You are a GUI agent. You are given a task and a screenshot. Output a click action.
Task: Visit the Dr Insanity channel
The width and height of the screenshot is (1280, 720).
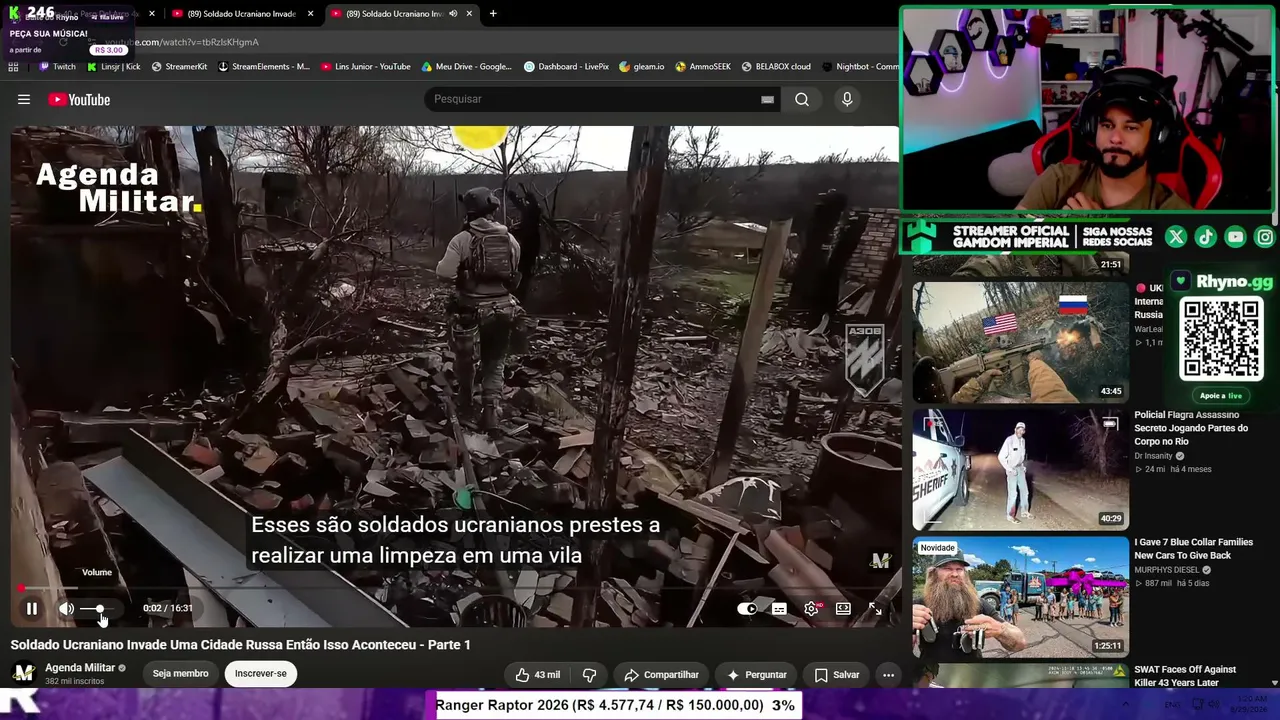tap(1153, 456)
